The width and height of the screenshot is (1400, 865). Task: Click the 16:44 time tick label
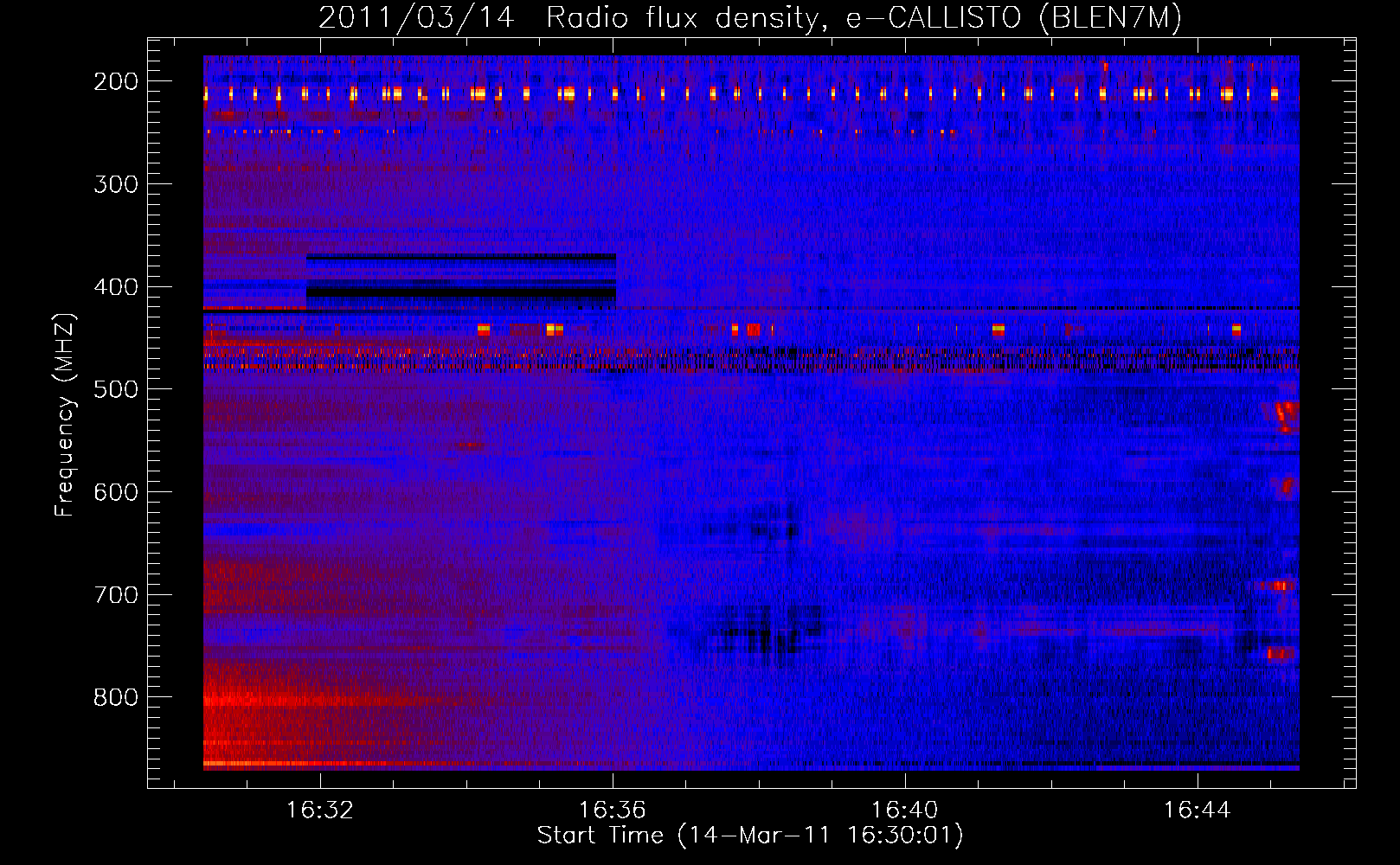[x=1198, y=811]
